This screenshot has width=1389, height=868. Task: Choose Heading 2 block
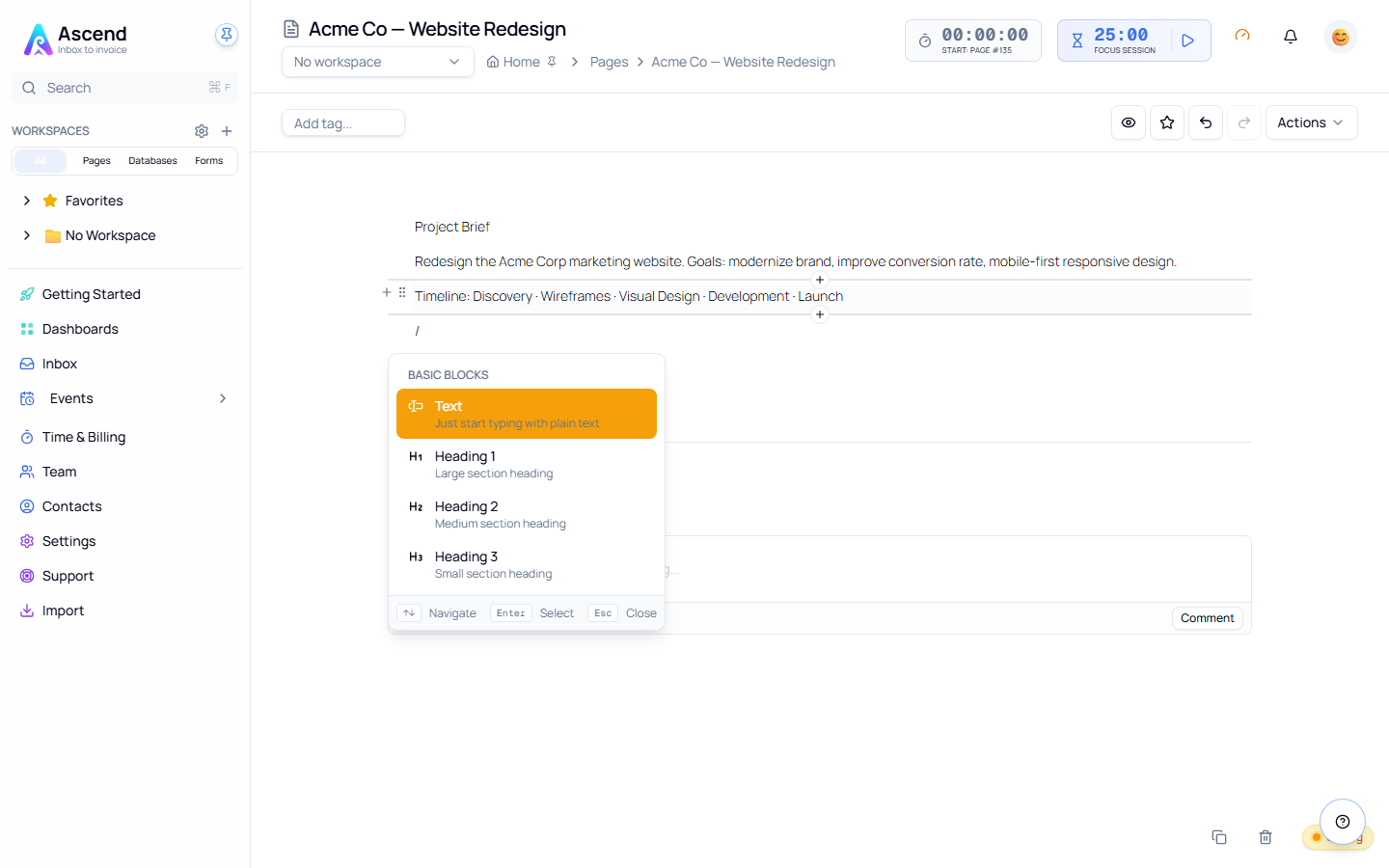pos(527,514)
